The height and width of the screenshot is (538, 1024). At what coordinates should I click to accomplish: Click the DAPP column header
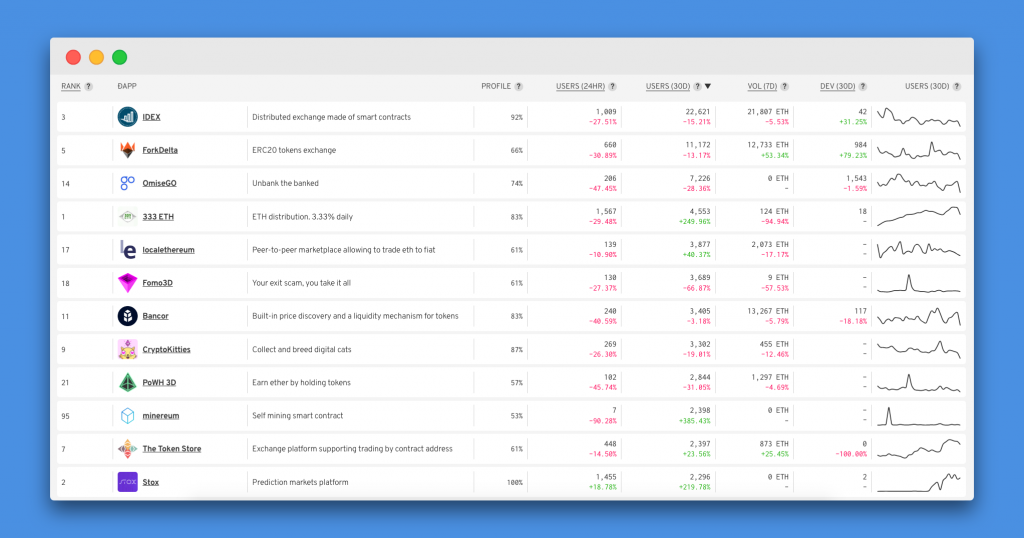(127, 86)
